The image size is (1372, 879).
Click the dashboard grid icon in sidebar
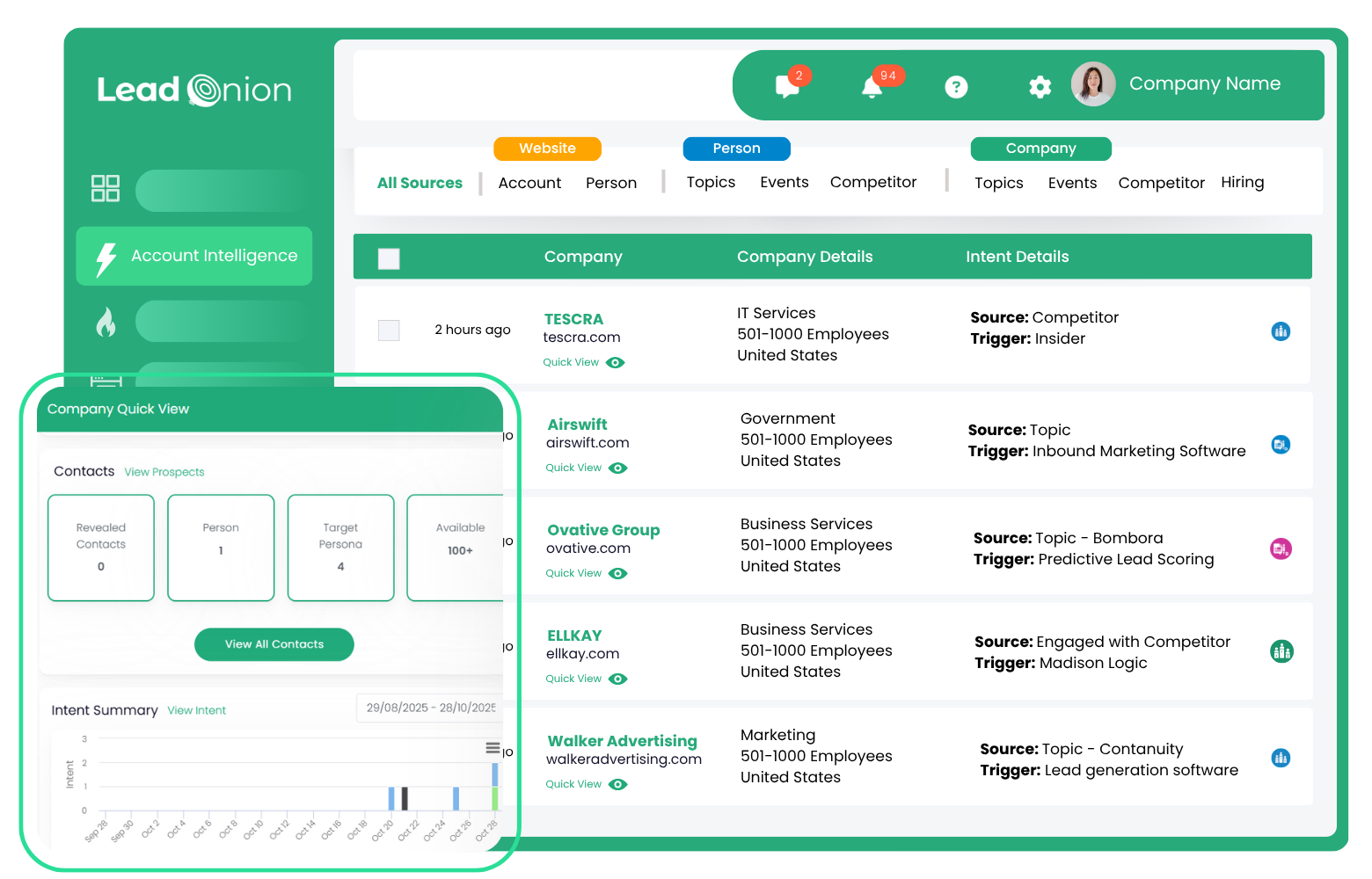106,188
